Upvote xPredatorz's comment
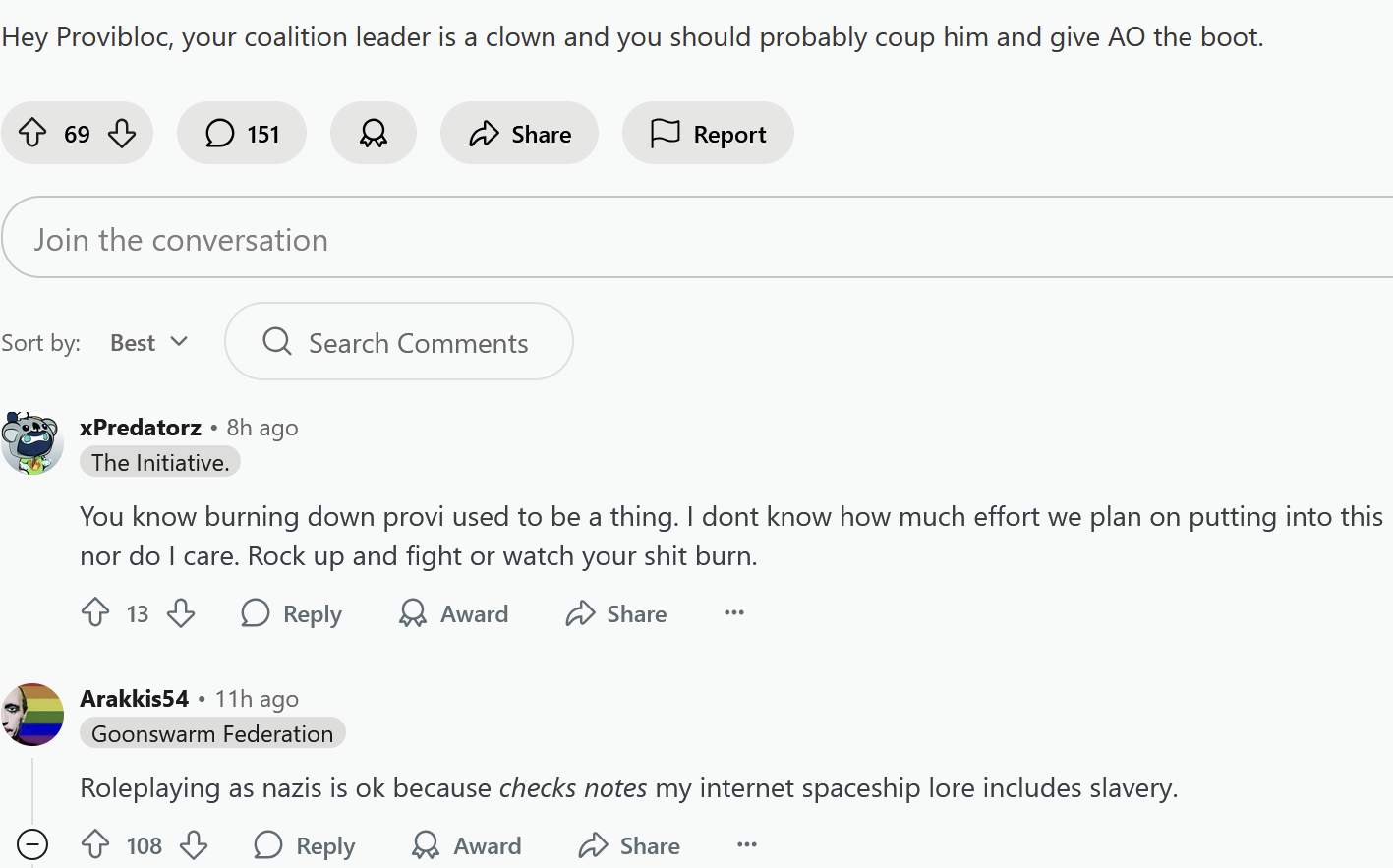 pos(95,613)
